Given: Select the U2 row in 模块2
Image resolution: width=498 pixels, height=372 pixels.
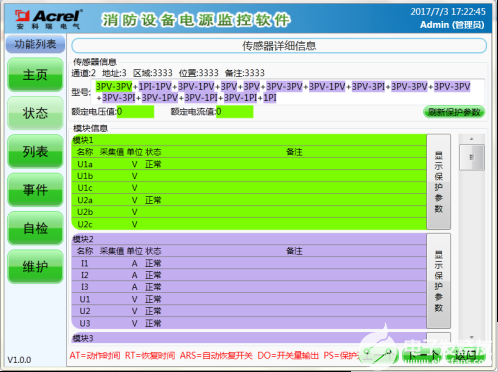Looking at the screenshot, I should tap(249, 311).
